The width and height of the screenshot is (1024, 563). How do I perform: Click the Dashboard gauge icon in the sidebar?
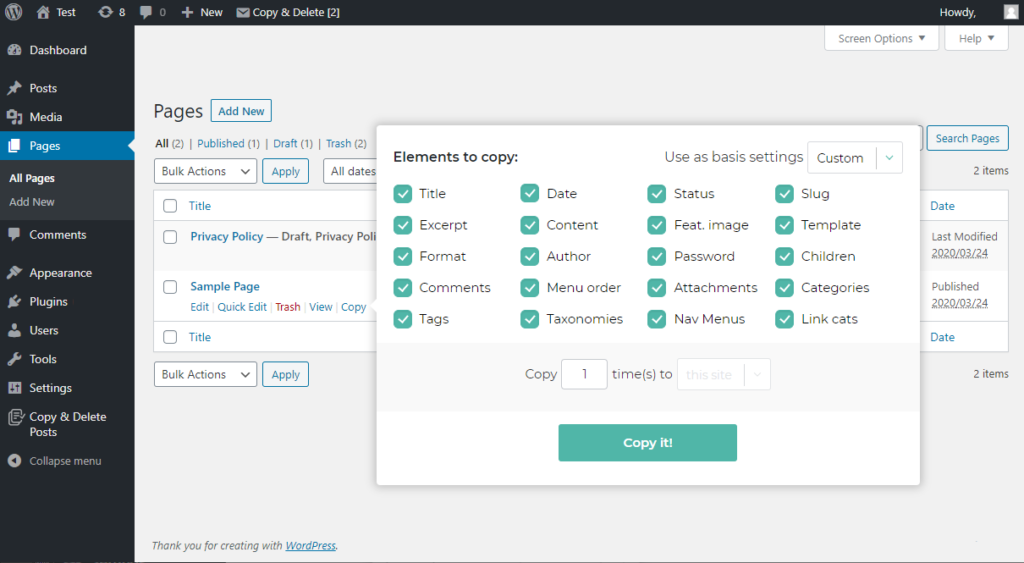pyautogui.click(x=14, y=50)
